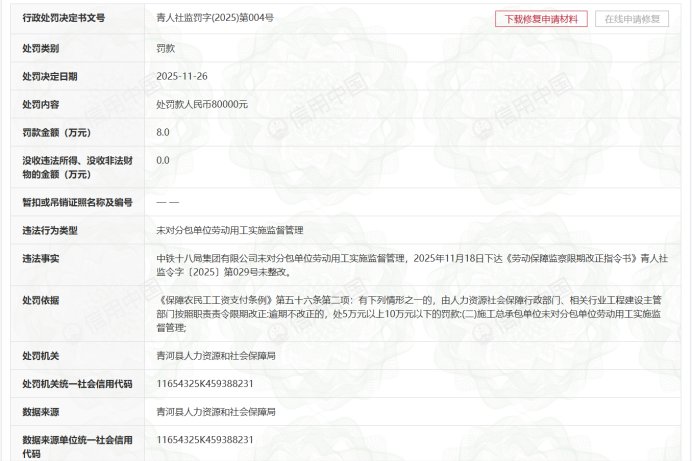
Task: Click the 罚款金额(万元) label
Action: point(58,132)
